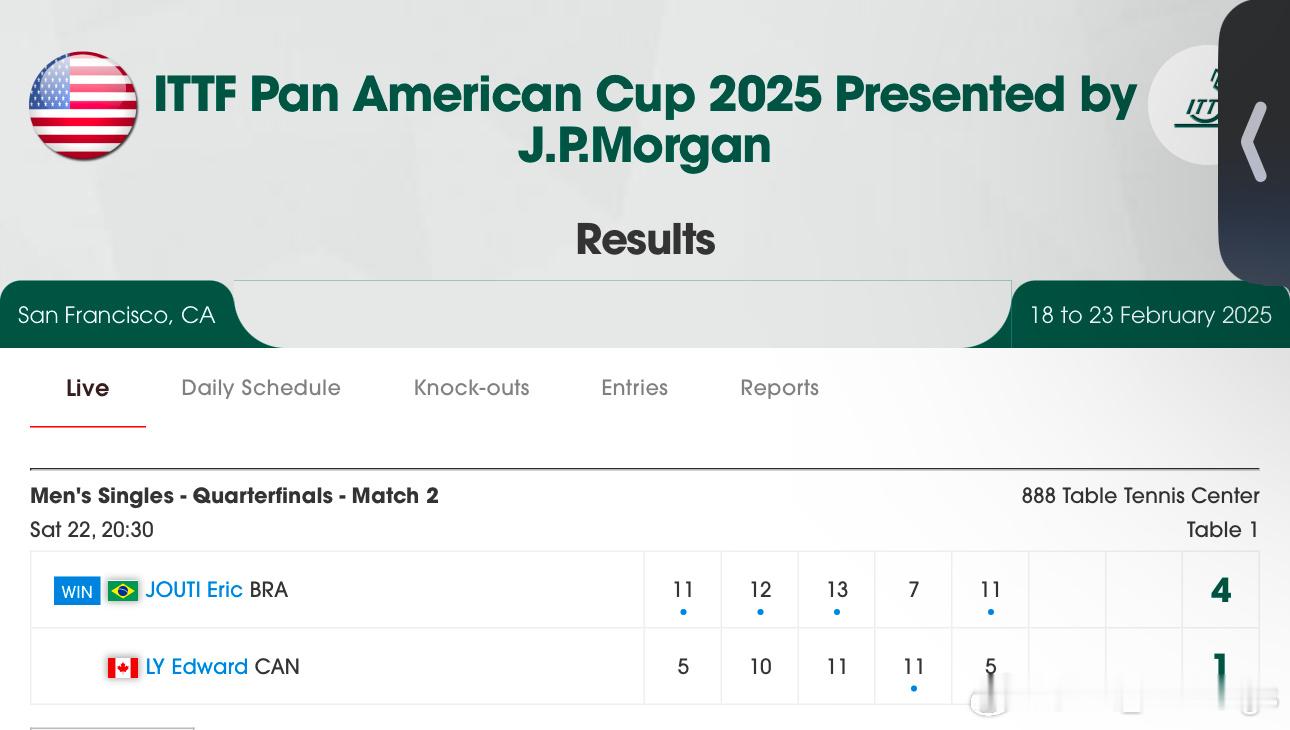Click the blue WIN badge
1290x730 pixels.
tap(77, 591)
